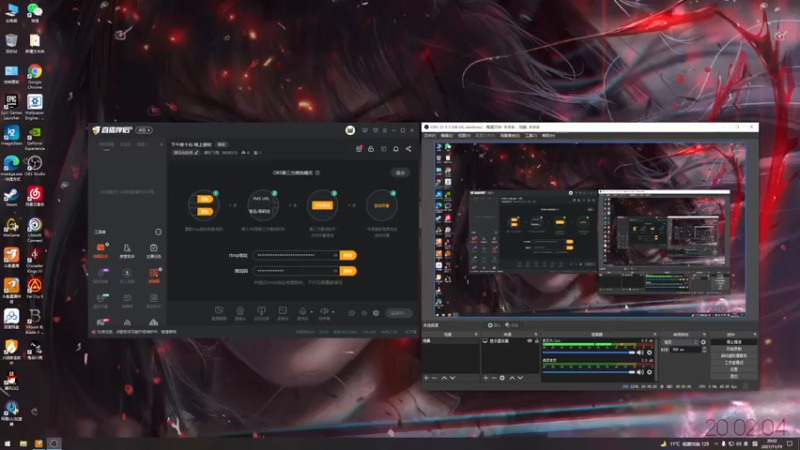Screen dimensions: 800x450
Task: Move the scene up with the arrow icon
Action: click(444, 378)
